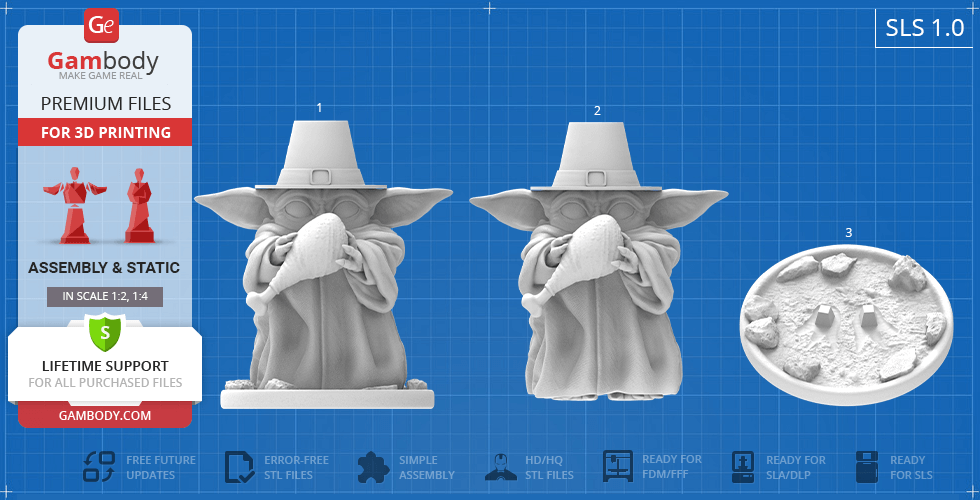Click the red Gambody 'Ge' logo icon
This screenshot has height=500, width=980.
tap(103, 25)
